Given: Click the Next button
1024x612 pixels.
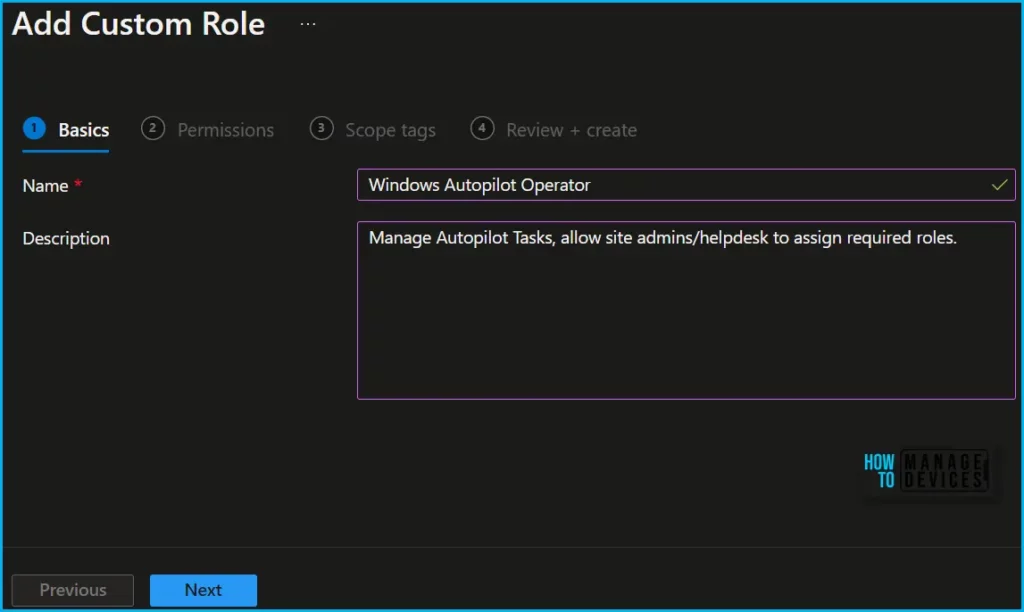Looking at the screenshot, I should [203, 590].
